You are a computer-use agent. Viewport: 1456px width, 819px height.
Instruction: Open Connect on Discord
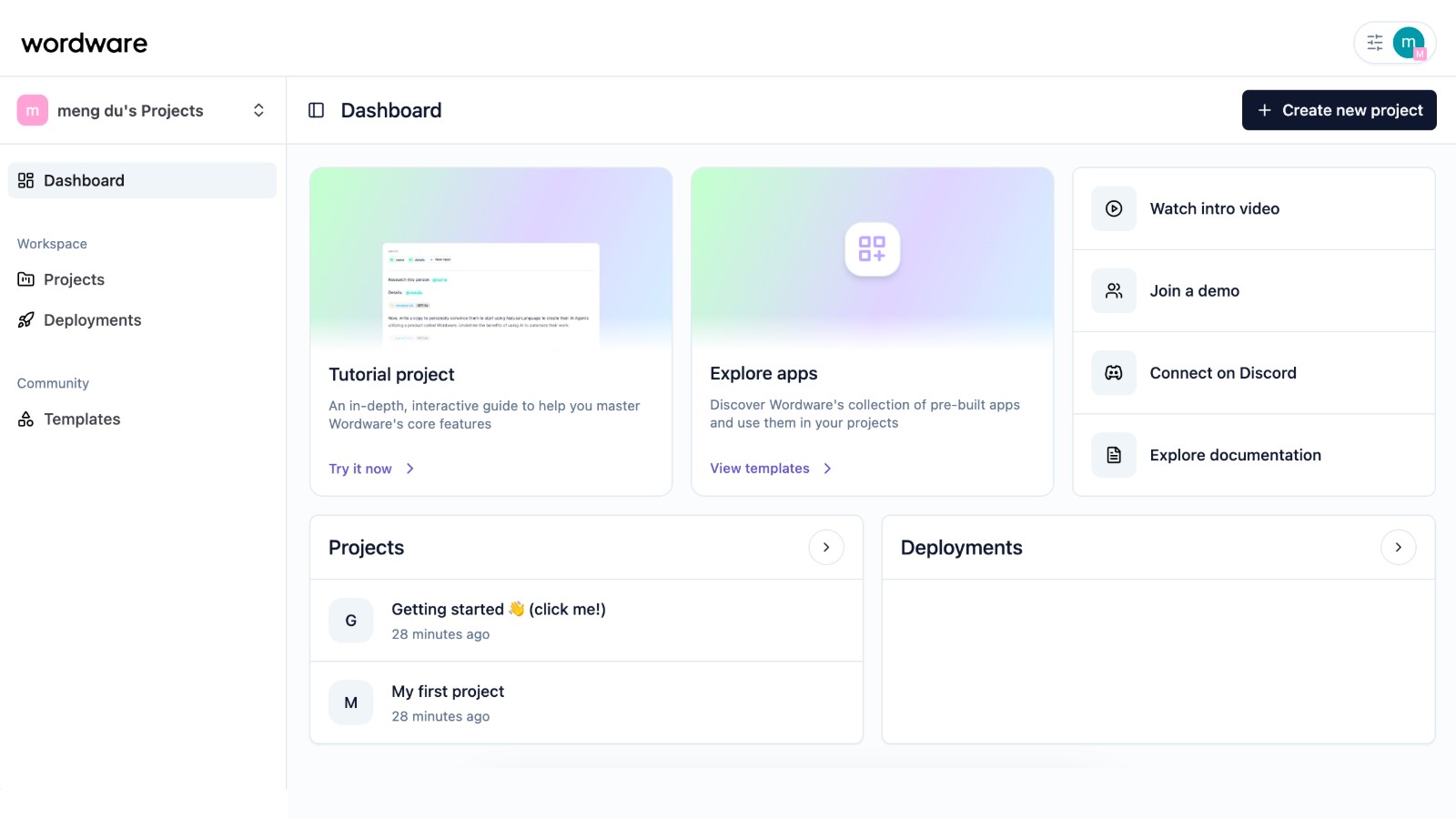tap(1254, 372)
